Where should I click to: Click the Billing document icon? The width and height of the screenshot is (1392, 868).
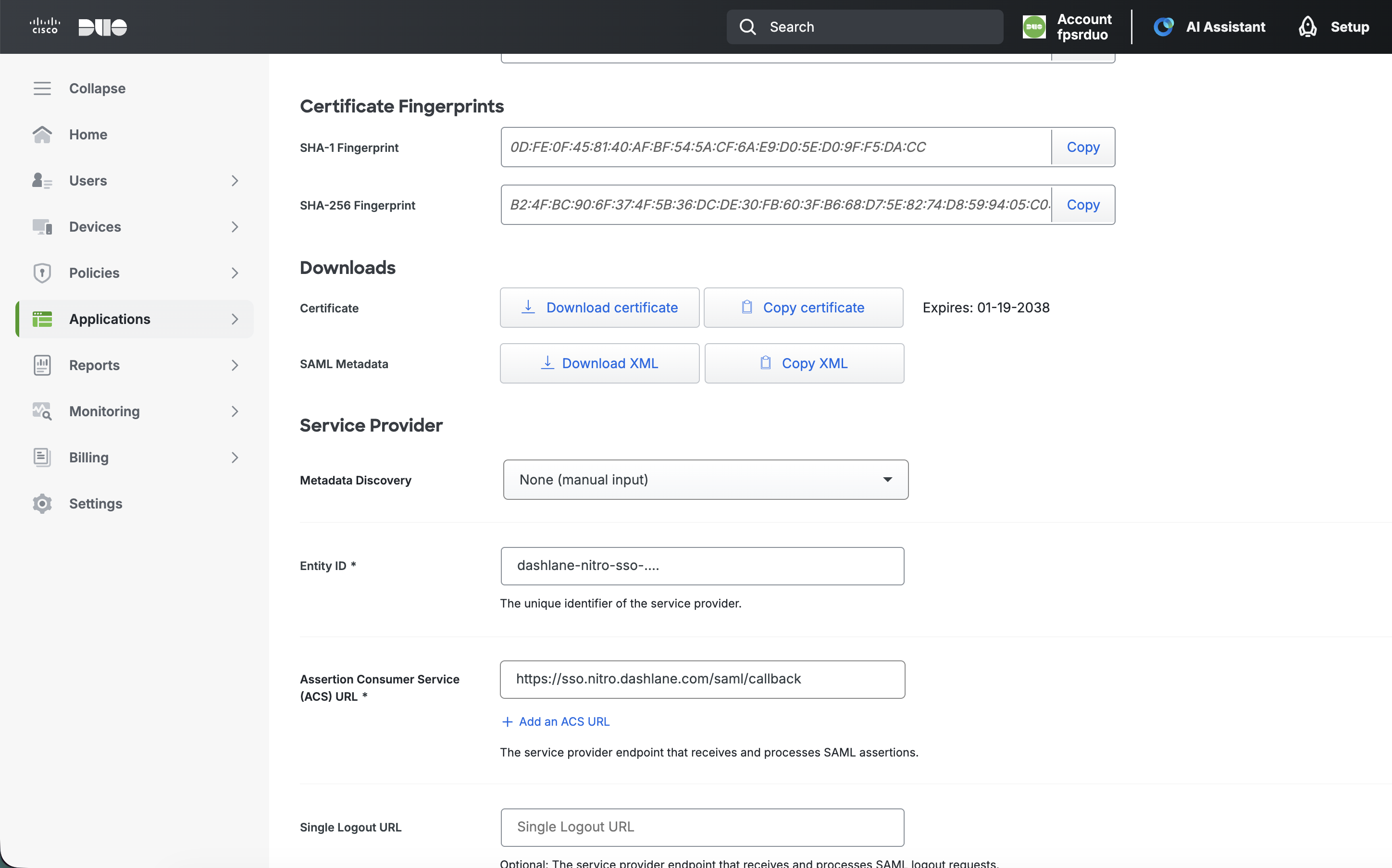point(42,458)
